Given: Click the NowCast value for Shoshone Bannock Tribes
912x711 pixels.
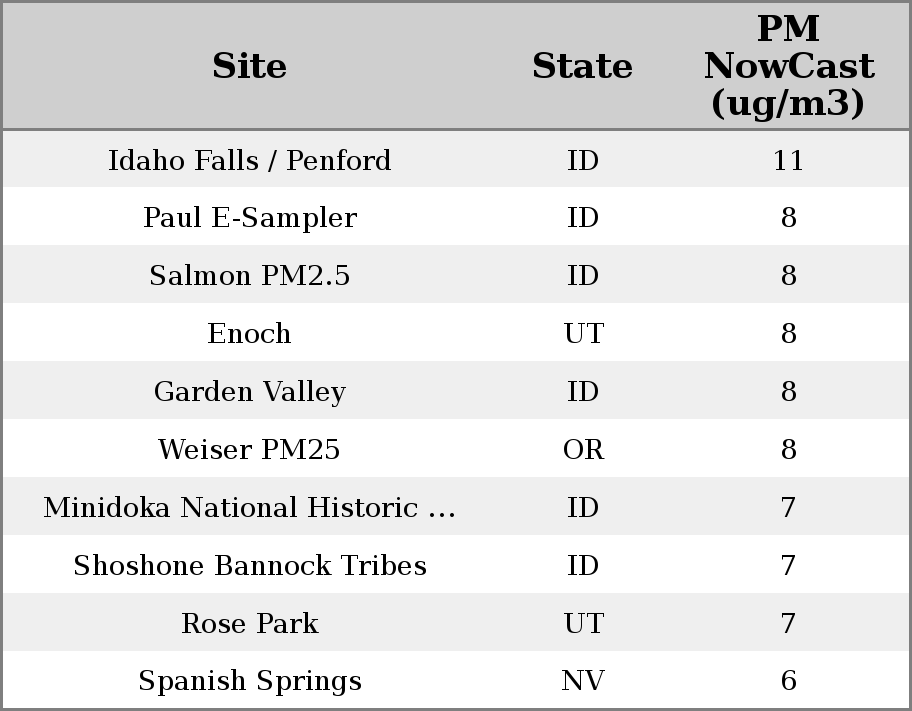Looking at the screenshot, I should point(788,565).
